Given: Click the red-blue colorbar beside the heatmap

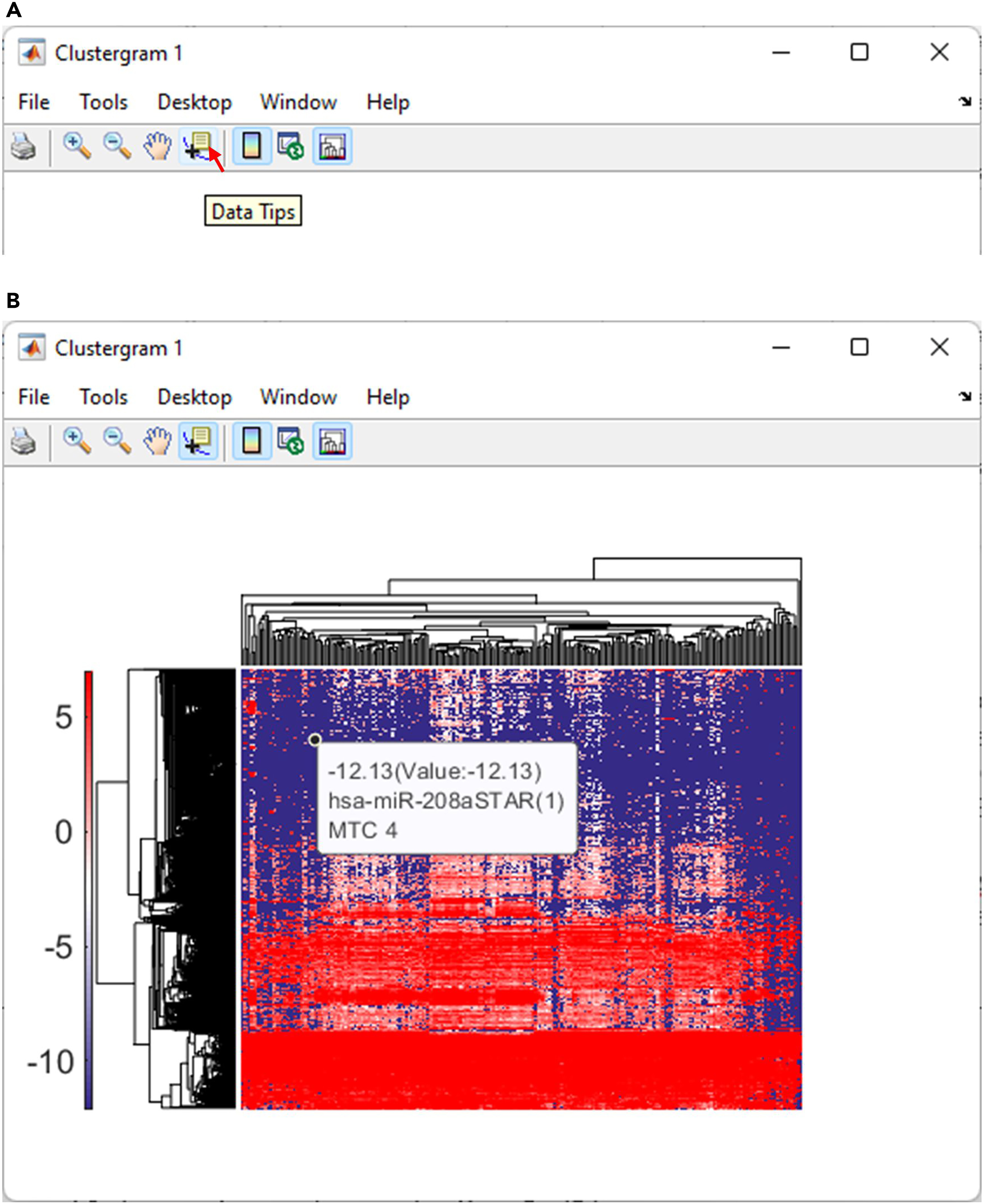Looking at the screenshot, I should coord(88,889).
